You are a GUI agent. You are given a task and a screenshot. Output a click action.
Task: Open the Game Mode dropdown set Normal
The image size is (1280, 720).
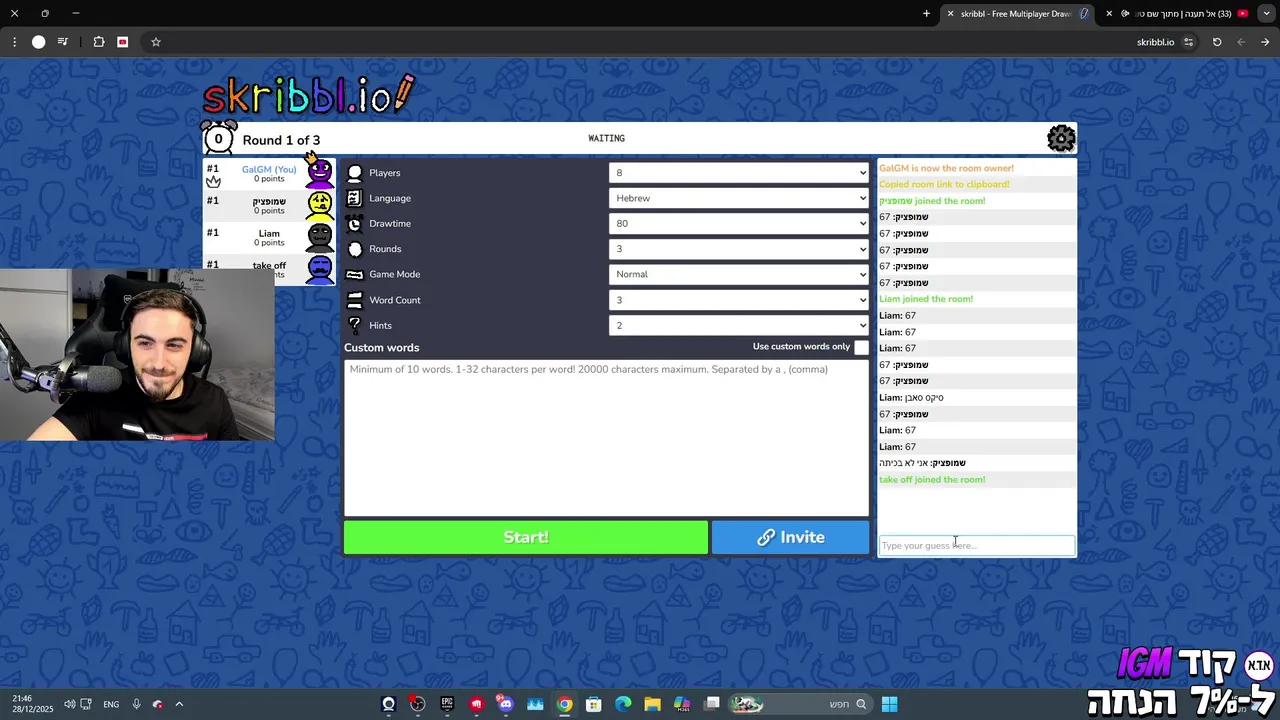tap(739, 274)
